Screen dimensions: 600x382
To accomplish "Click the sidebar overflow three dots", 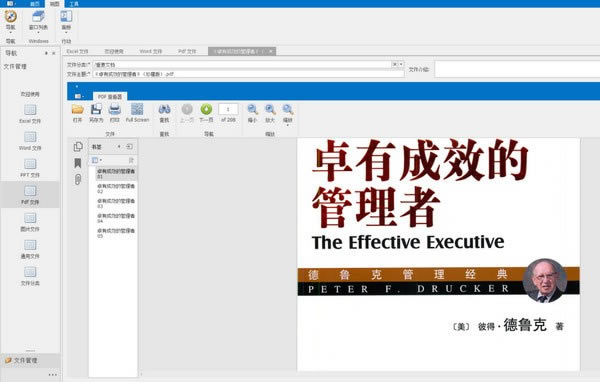I will pos(53,375).
